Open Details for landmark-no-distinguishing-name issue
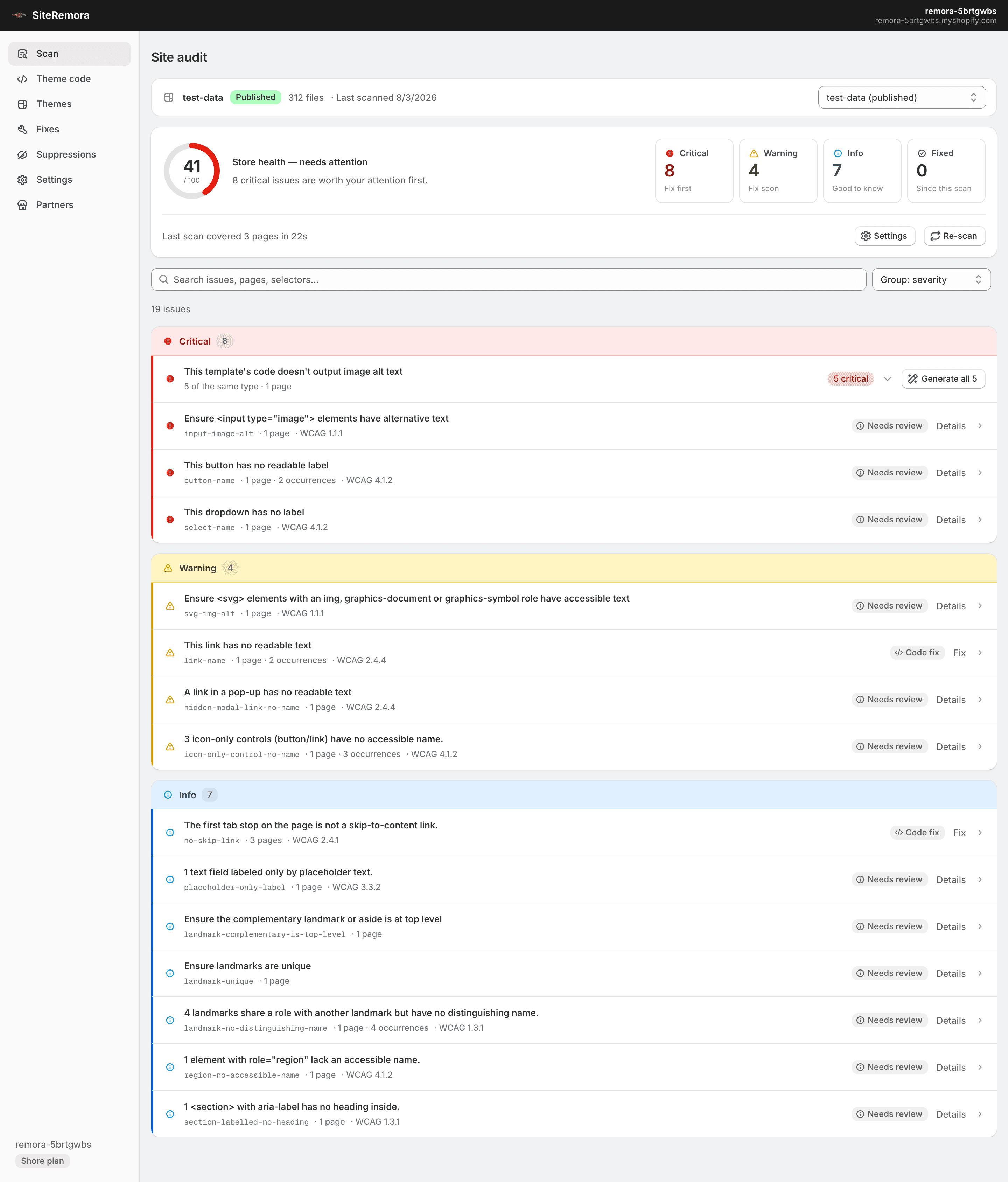Viewport: 1008px width, 1182px height. click(x=950, y=1021)
